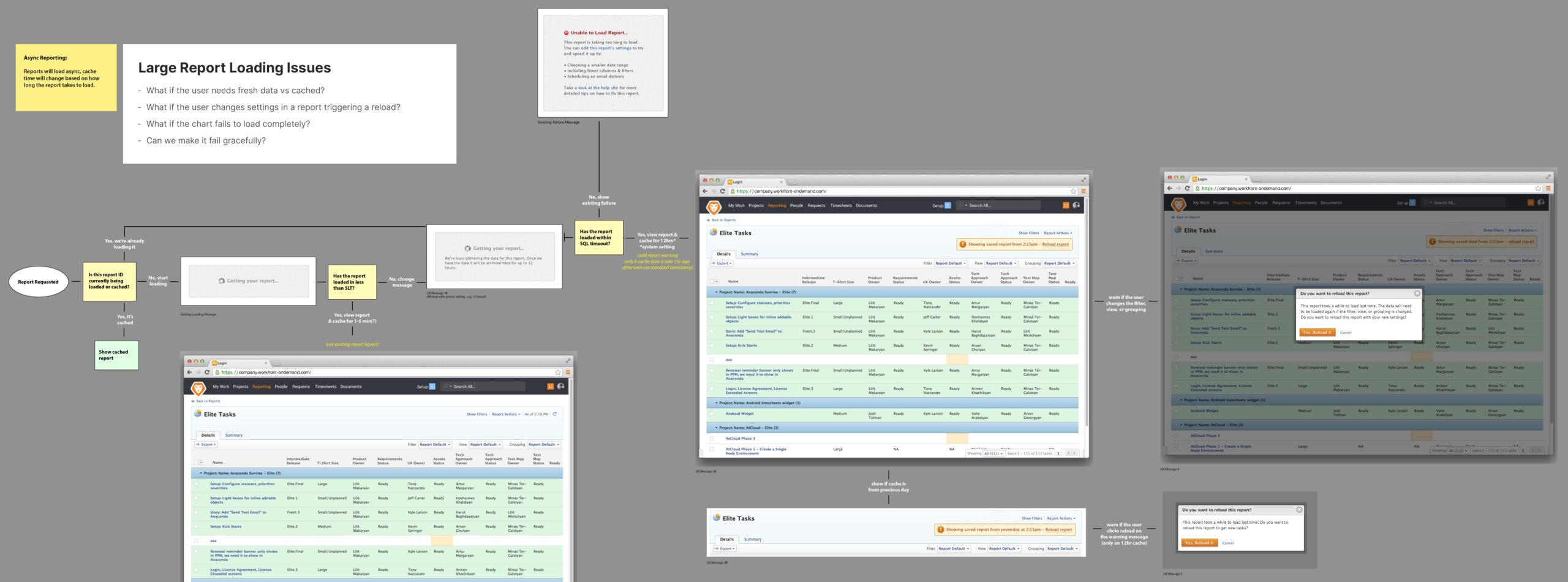
Task: Select Details tab in the 'As of 2:19 PM' window
Action: (208, 436)
